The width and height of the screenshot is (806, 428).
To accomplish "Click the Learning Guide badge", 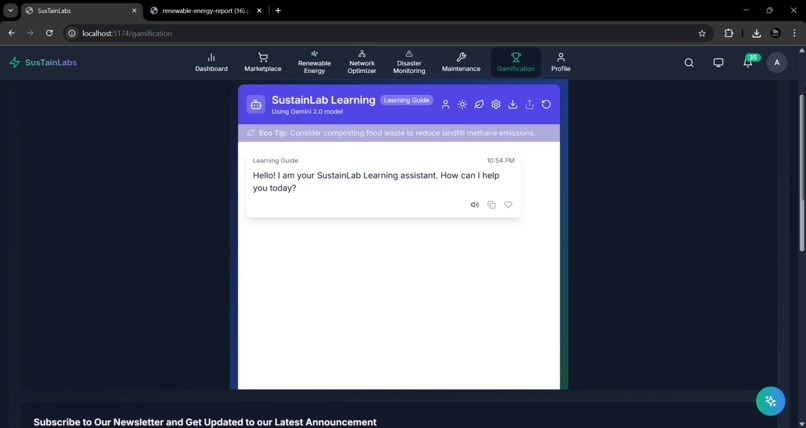I will (x=406, y=100).
